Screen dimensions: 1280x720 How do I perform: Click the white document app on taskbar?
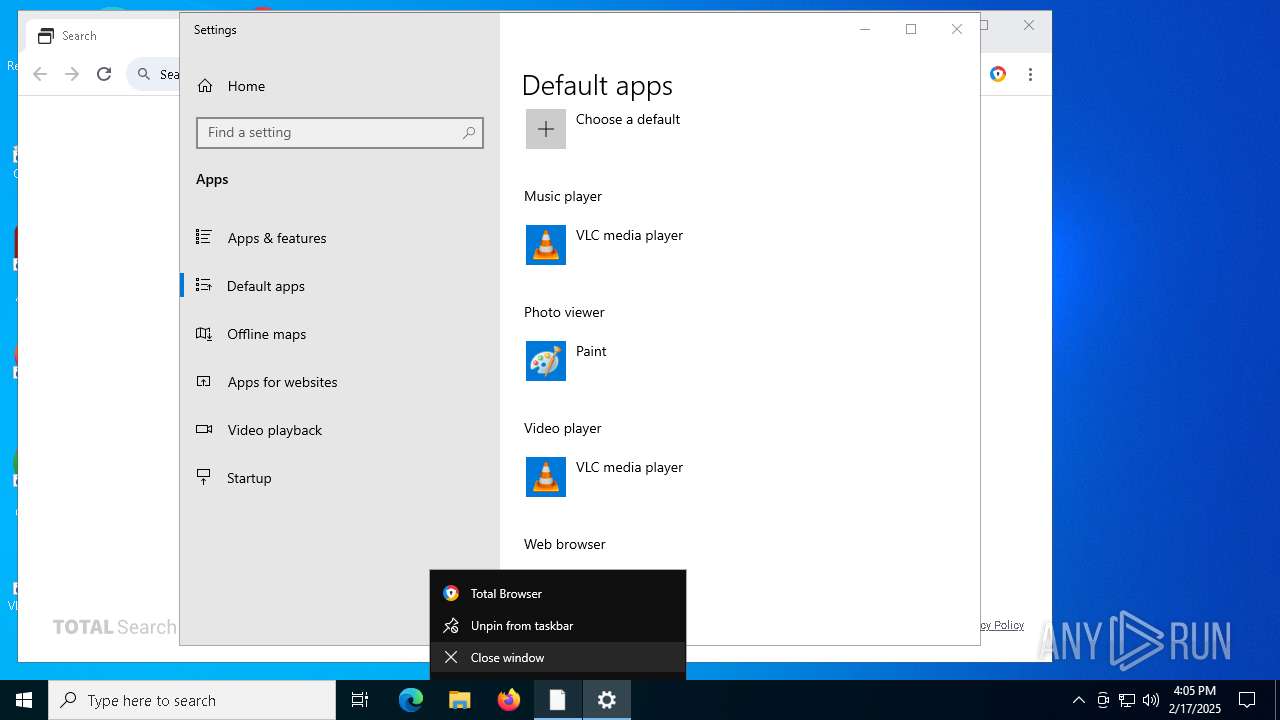point(558,700)
